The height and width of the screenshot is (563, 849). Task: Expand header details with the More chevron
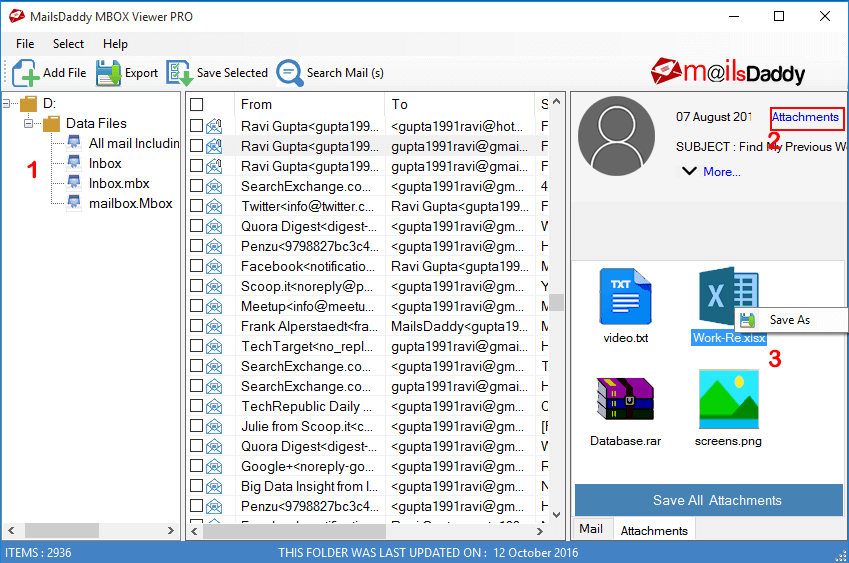[689, 171]
